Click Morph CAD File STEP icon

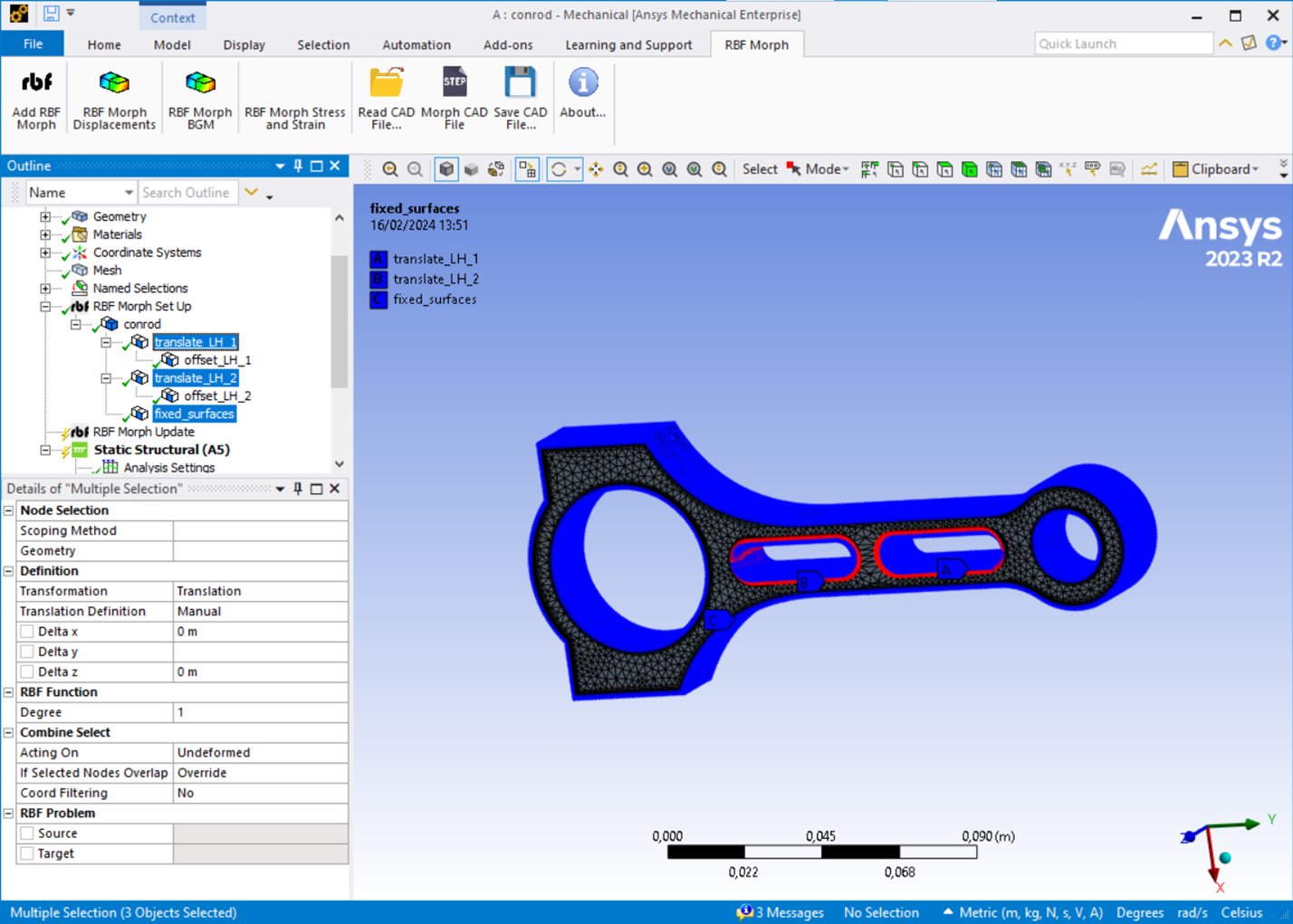pyautogui.click(x=455, y=83)
